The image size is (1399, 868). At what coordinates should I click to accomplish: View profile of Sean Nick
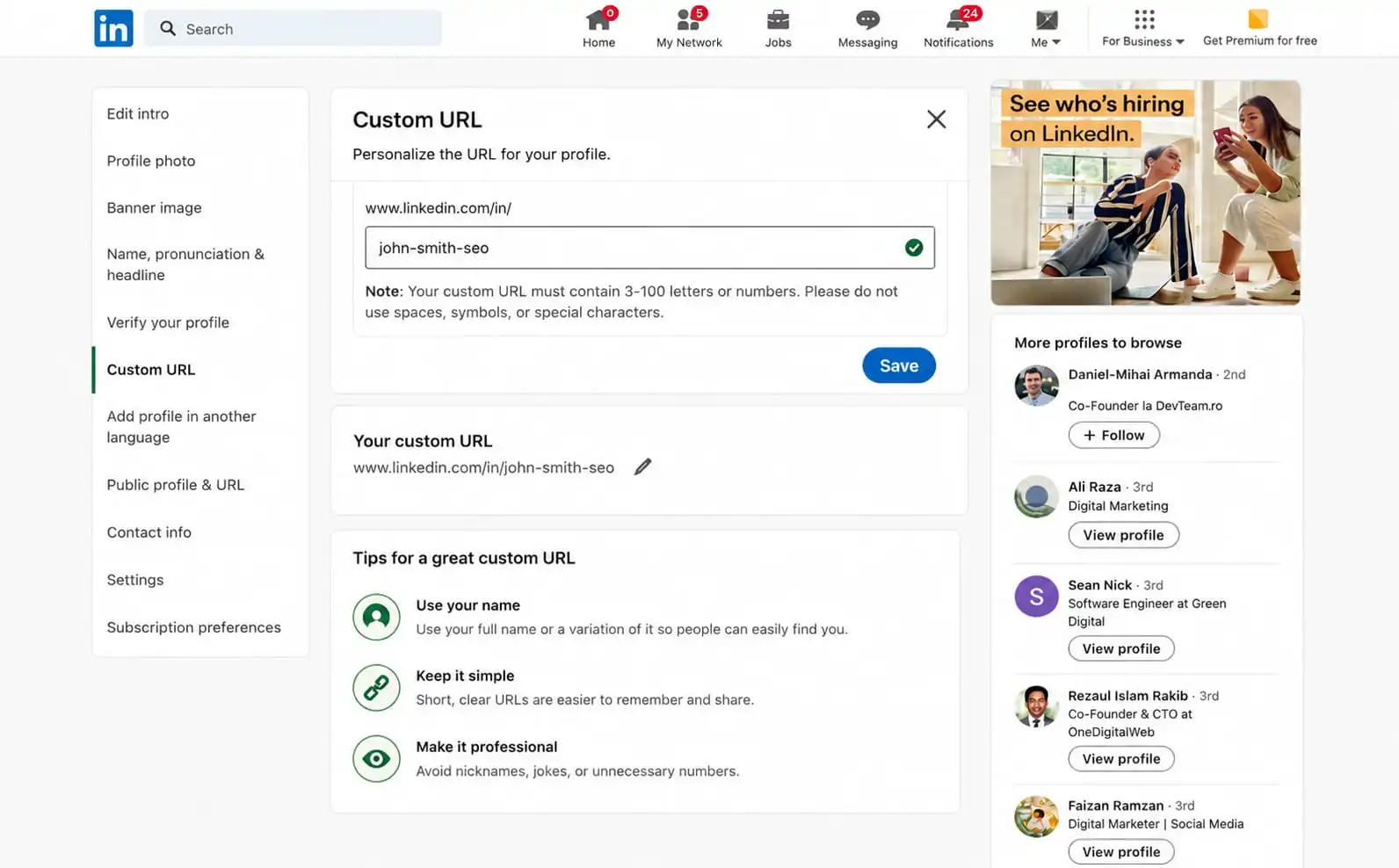(x=1121, y=648)
